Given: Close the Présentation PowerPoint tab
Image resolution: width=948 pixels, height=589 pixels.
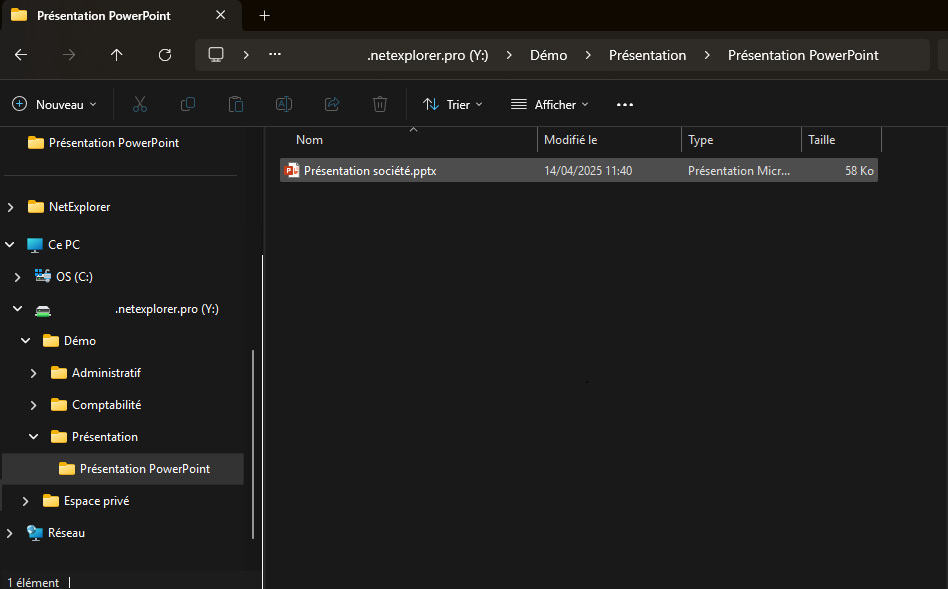Looking at the screenshot, I should tap(221, 15).
